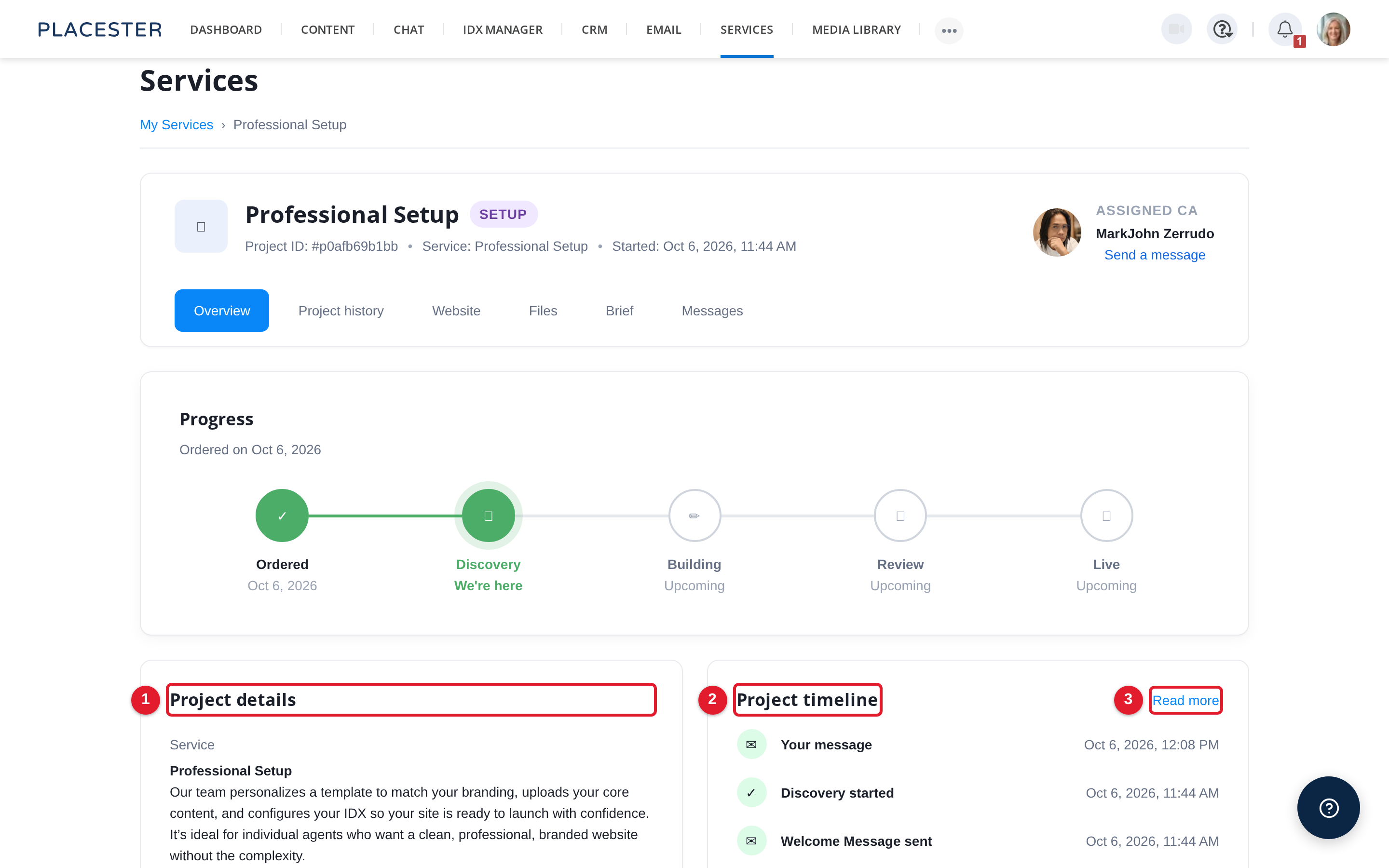
Task: Click the Live step circle
Action: pyautogui.click(x=1106, y=515)
